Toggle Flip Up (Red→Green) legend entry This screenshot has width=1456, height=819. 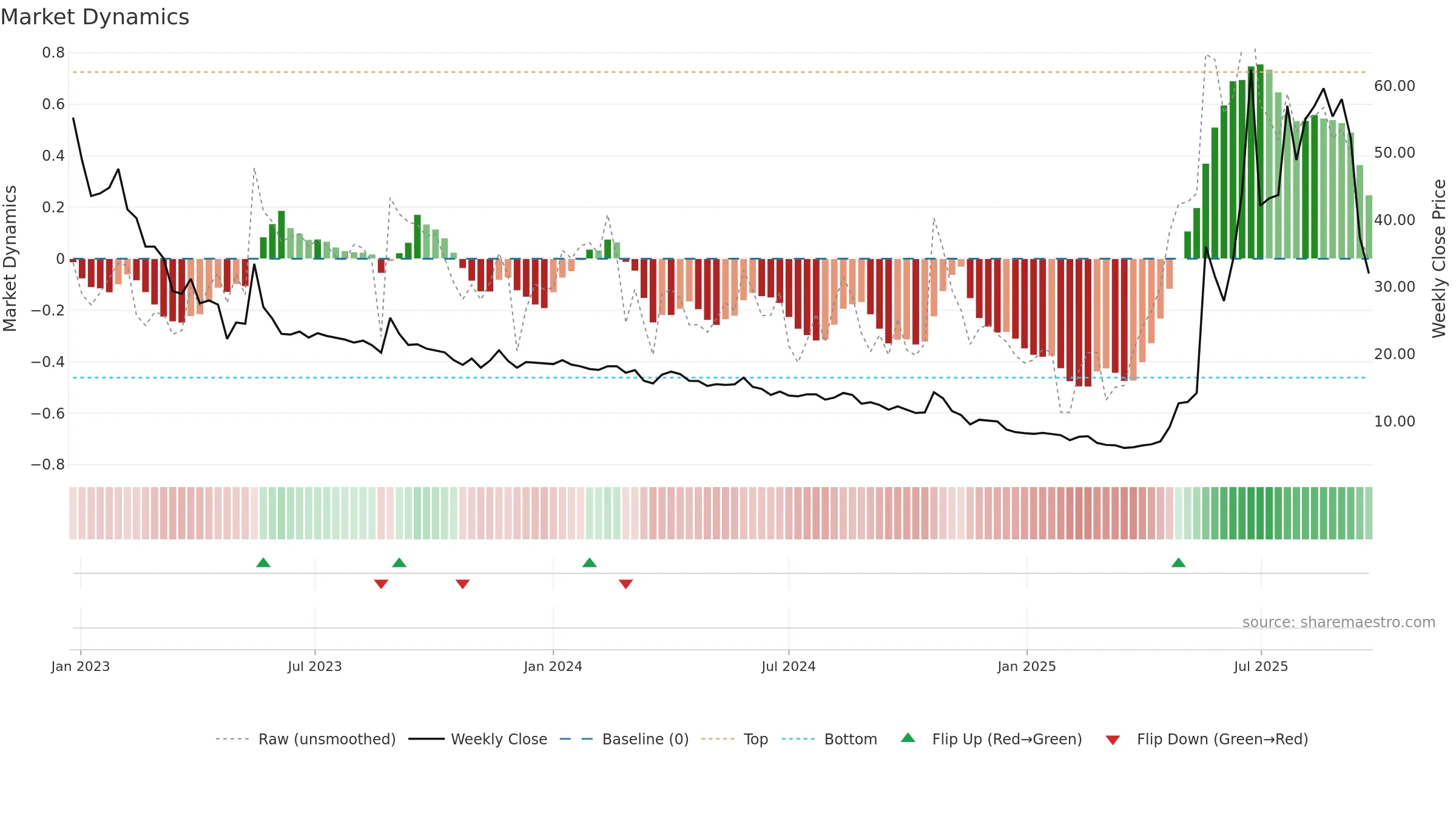[991, 739]
